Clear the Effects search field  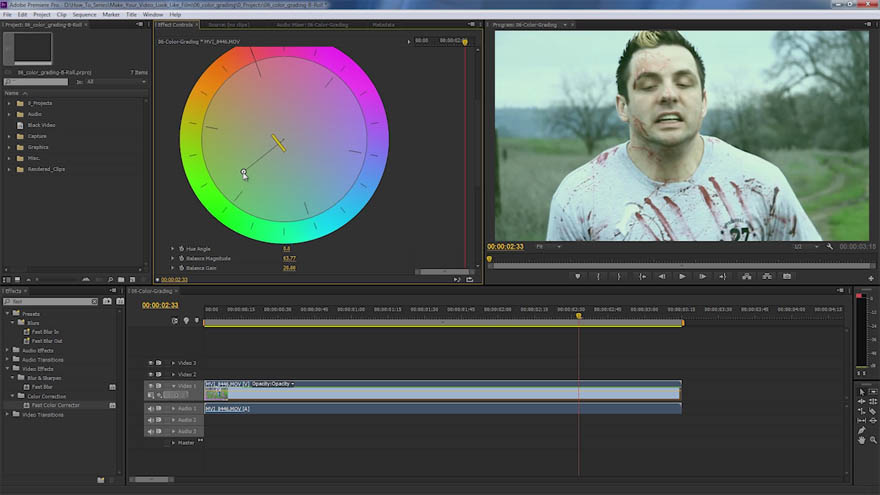tap(94, 302)
